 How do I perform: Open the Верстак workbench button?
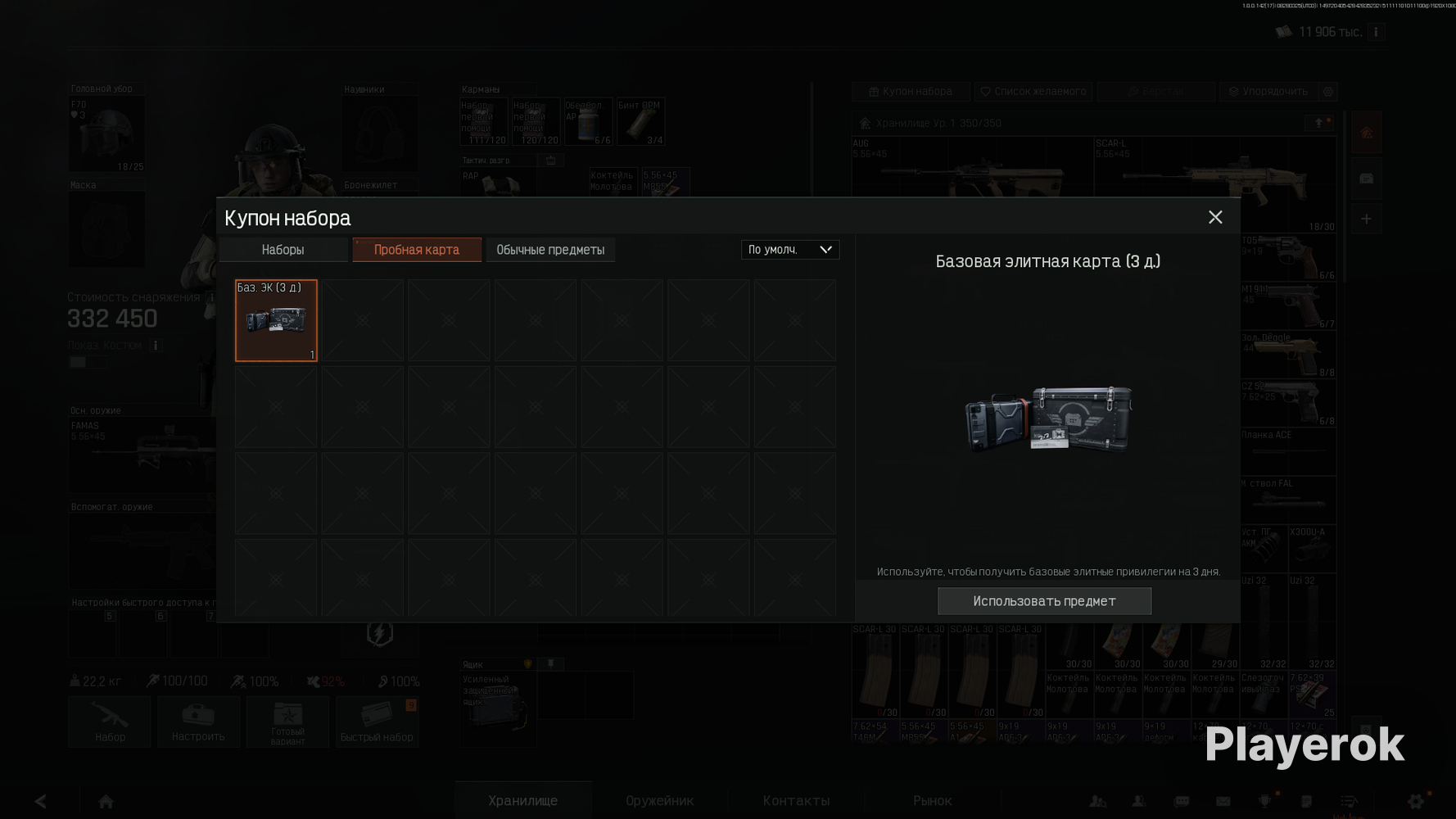click(1155, 92)
